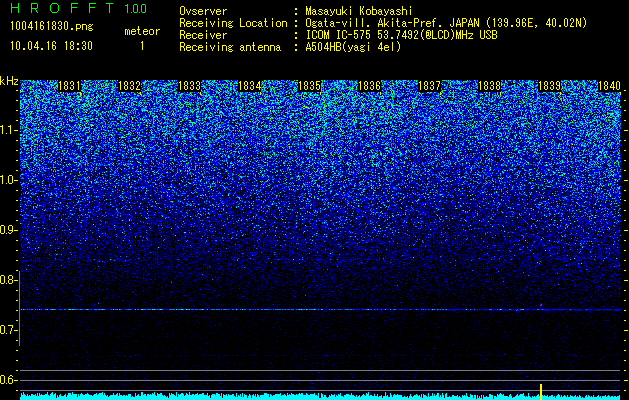Click the meteor count value 1
The height and width of the screenshot is (400, 629).
click(x=142, y=46)
